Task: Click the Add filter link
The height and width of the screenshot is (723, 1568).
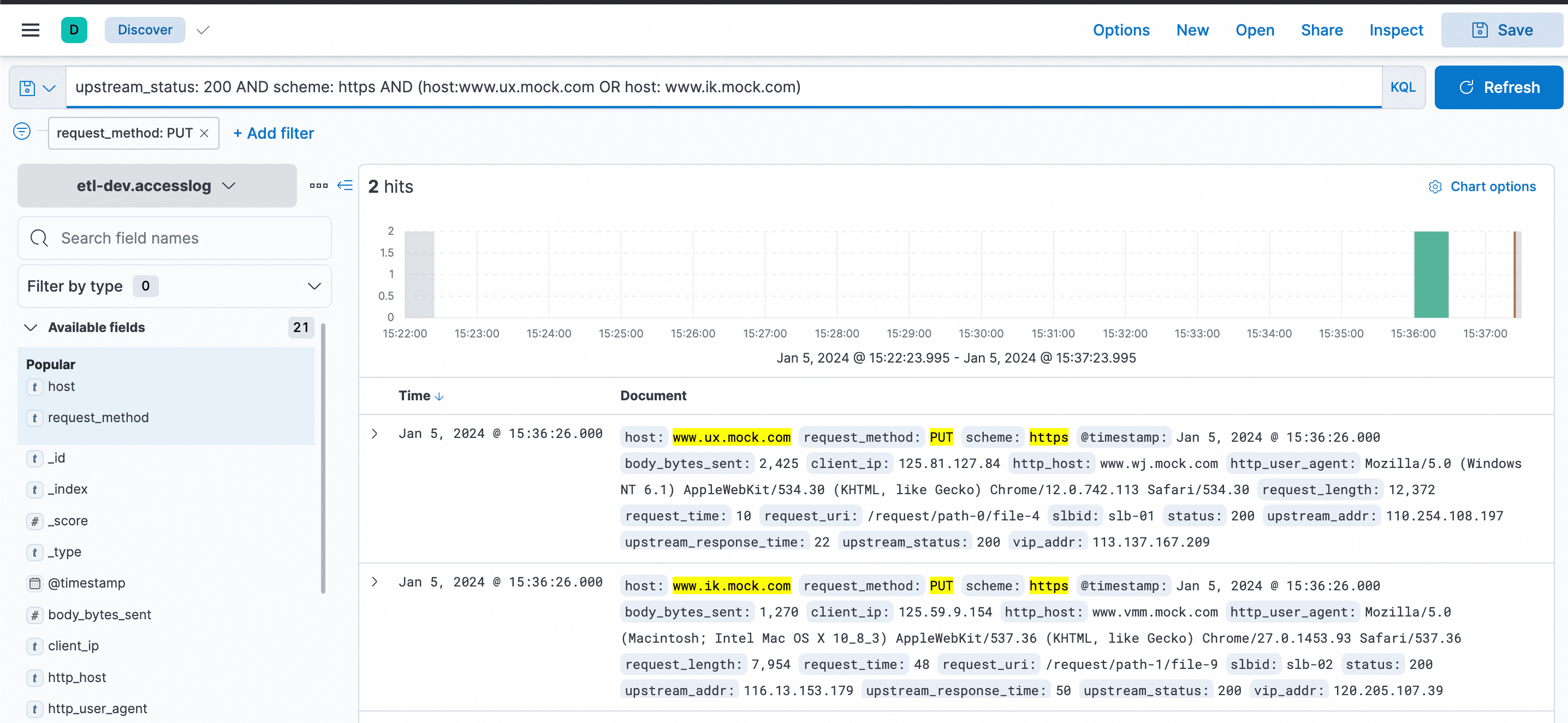Action: click(x=274, y=133)
